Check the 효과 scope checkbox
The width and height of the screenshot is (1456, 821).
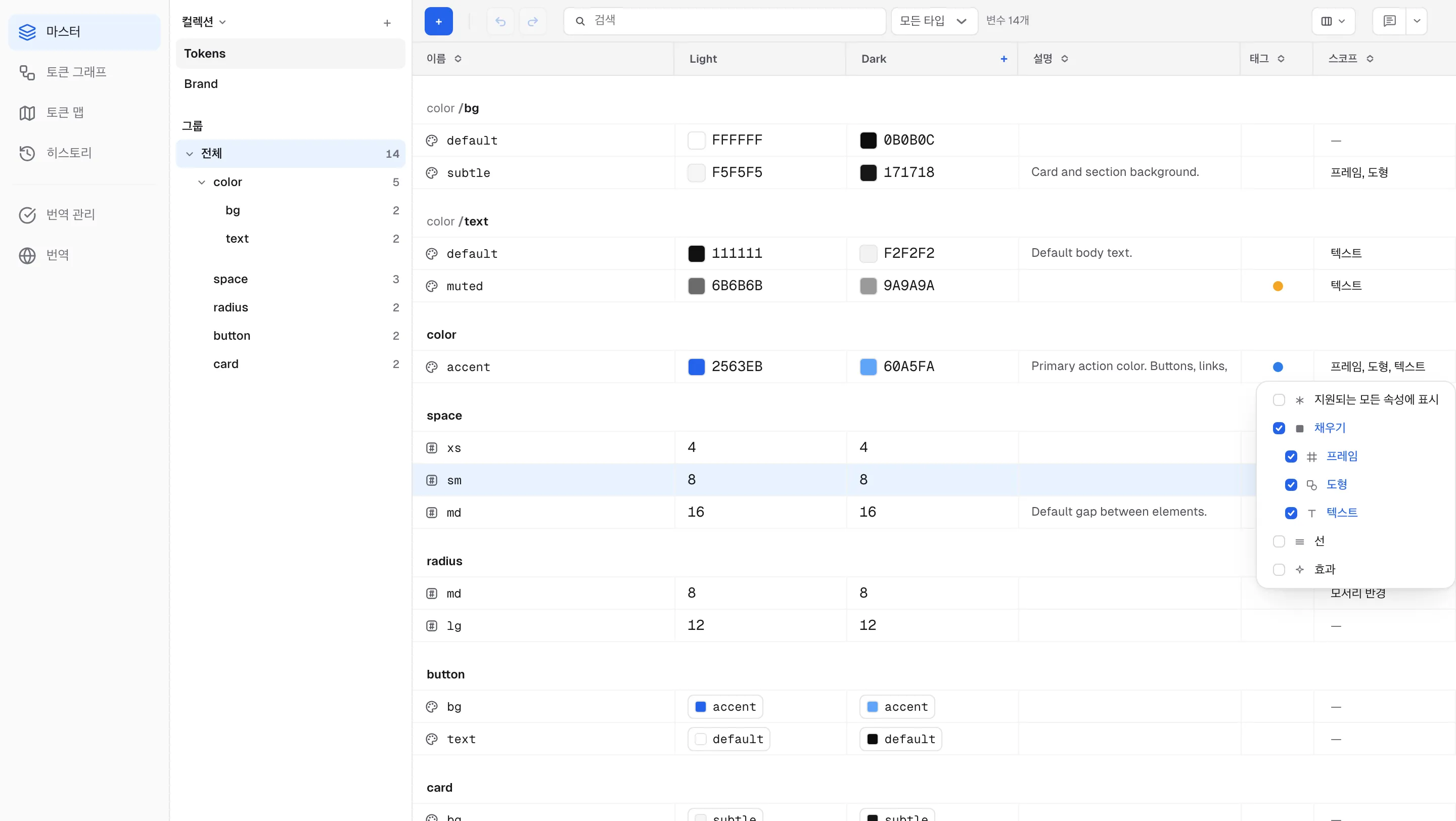(1279, 570)
